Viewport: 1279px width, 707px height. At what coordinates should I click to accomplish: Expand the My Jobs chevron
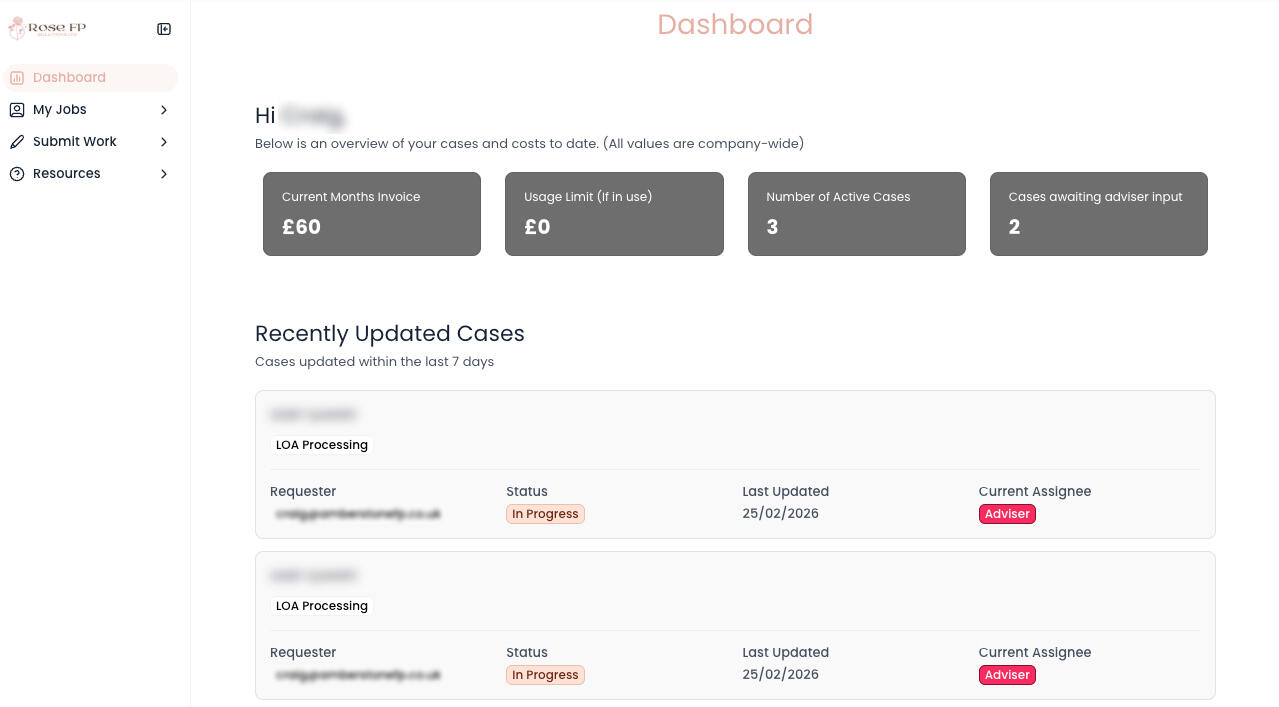(x=164, y=110)
